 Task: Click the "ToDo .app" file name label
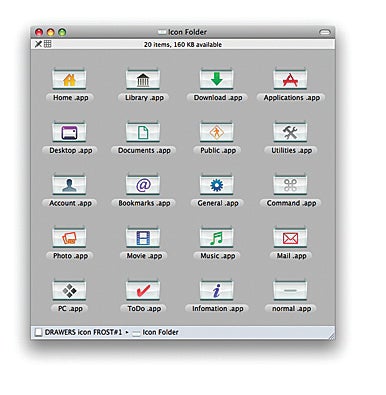point(144,309)
